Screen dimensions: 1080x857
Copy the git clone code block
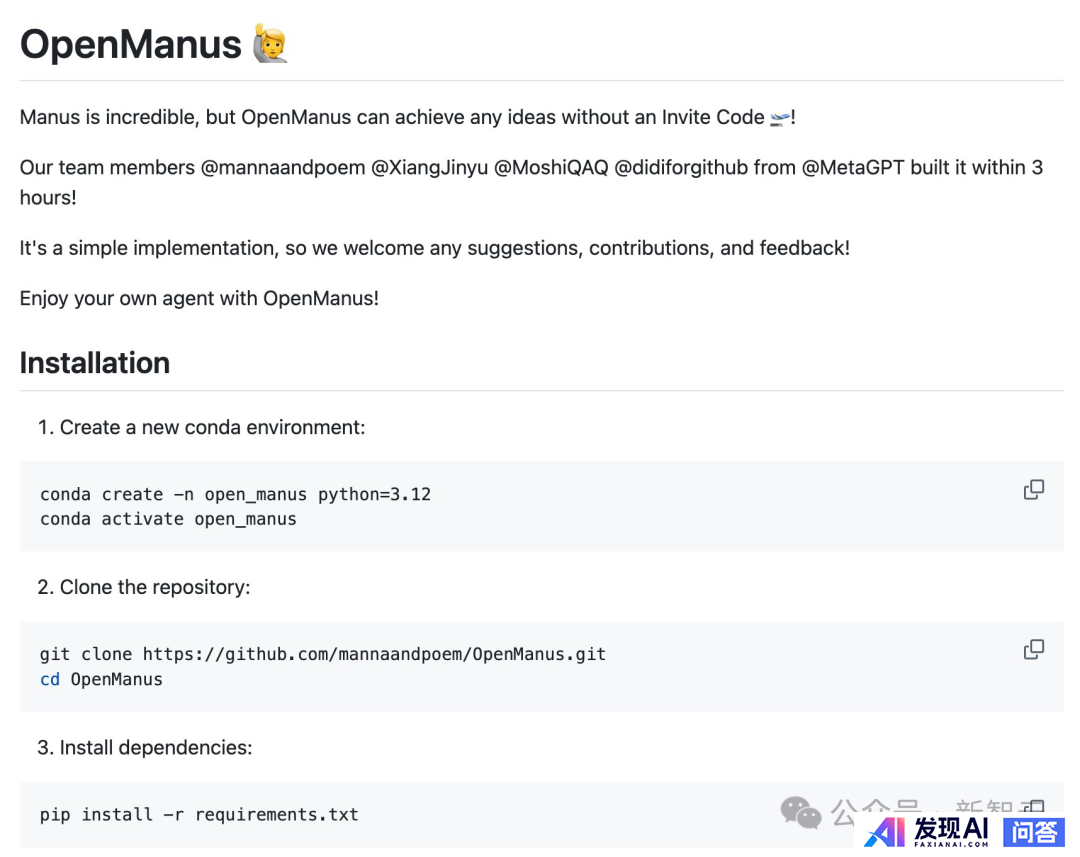(x=1033, y=650)
